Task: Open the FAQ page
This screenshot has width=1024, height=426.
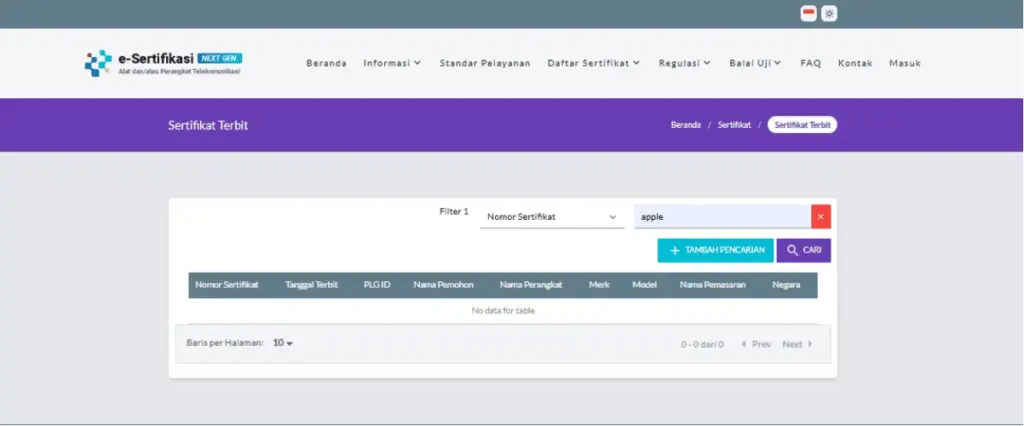Action: click(810, 63)
